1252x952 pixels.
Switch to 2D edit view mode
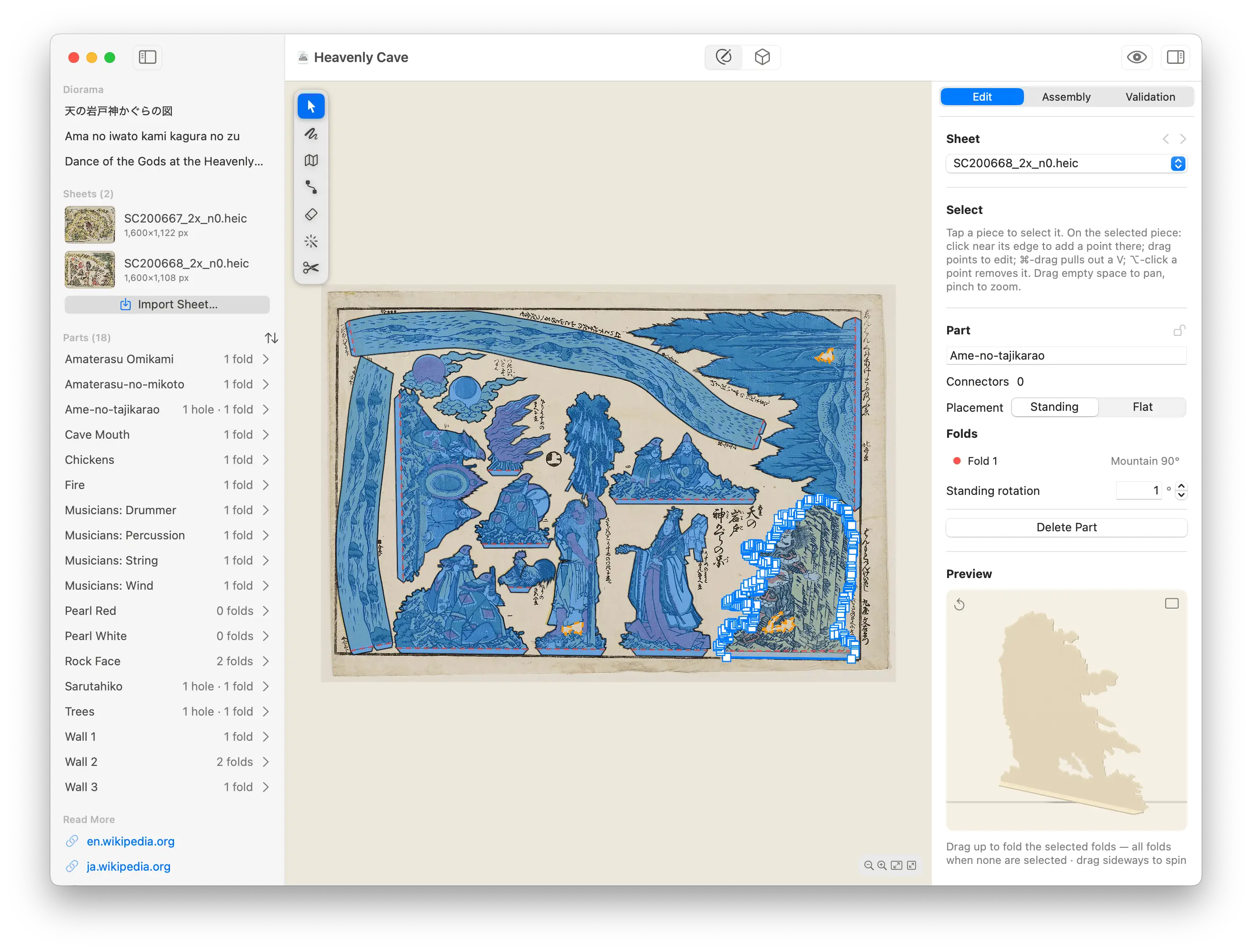coord(723,57)
